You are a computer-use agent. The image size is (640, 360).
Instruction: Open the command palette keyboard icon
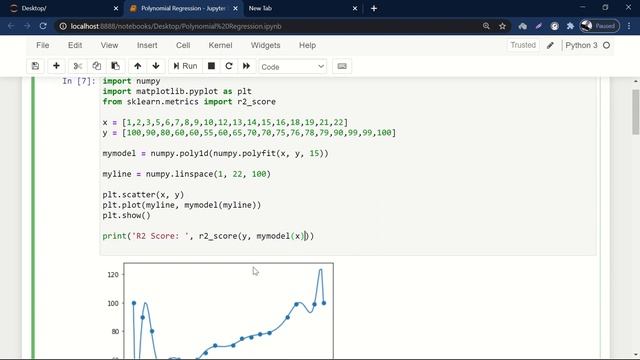[x=342, y=66]
